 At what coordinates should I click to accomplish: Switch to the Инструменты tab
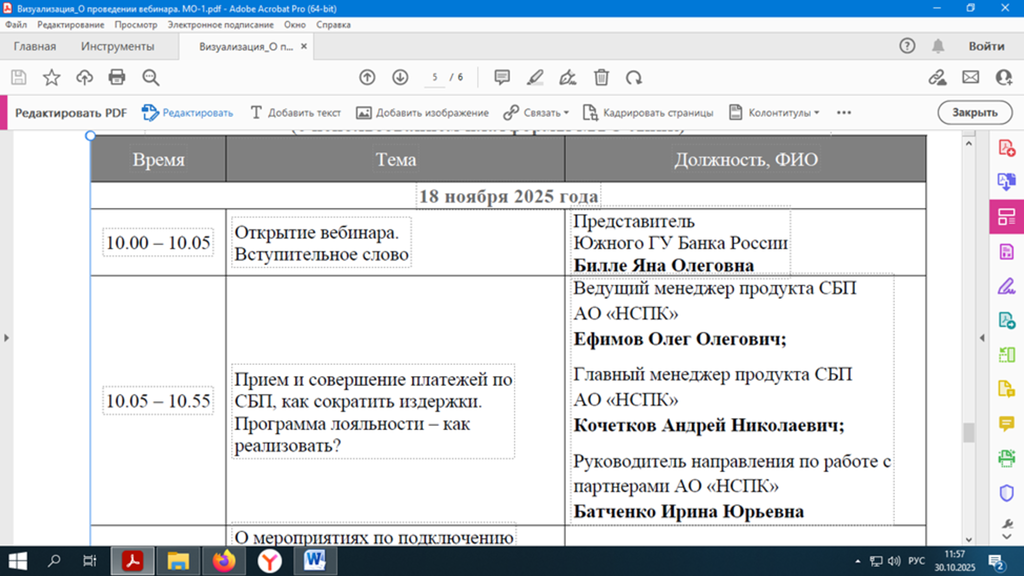[118, 46]
